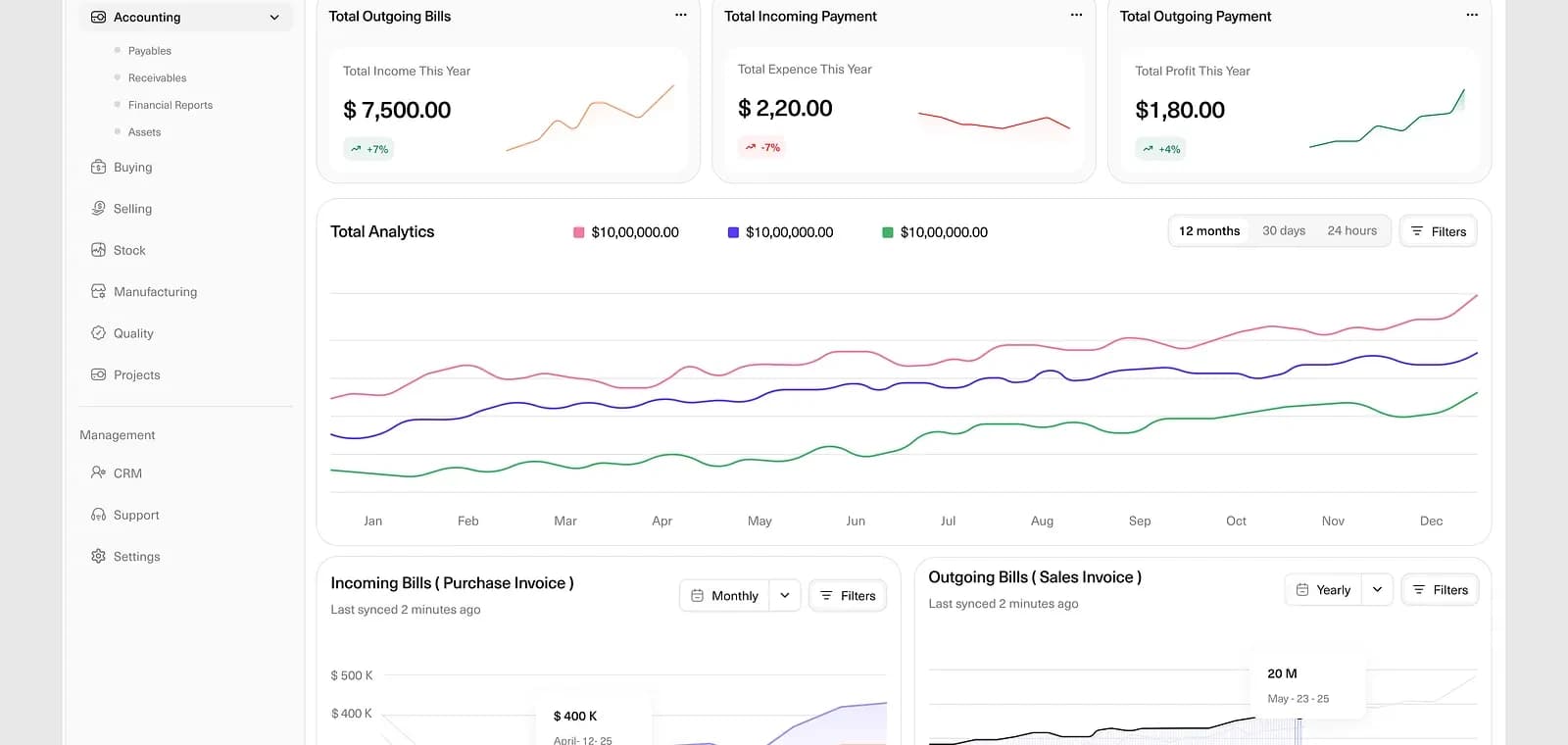Click the Stock chart icon
The image size is (1568, 745).
(98, 250)
